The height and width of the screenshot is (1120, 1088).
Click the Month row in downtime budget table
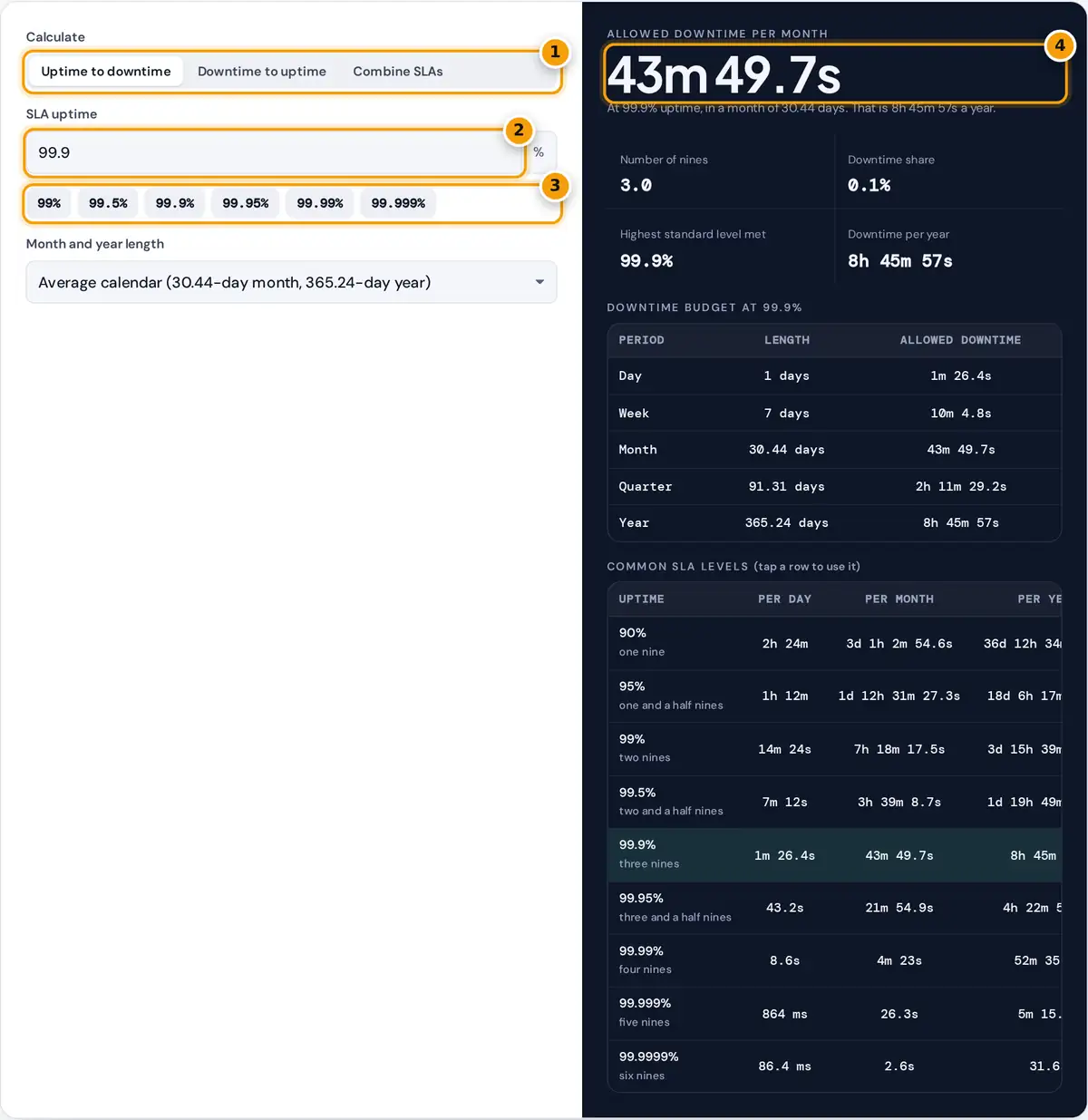tap(834, 450)
